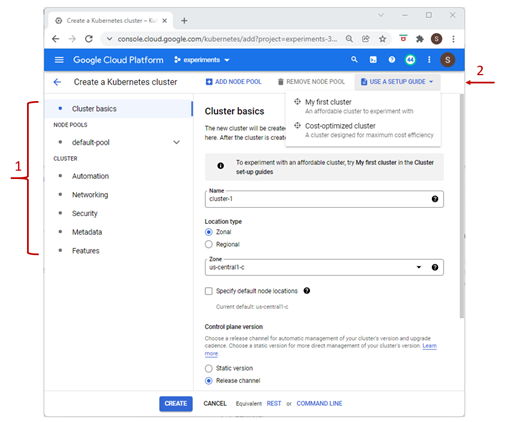Click the browser back arrow

point(56,39)
